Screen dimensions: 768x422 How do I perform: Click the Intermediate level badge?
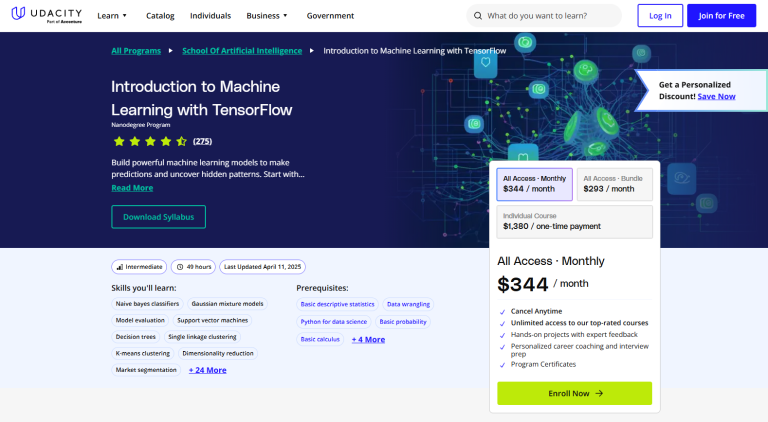click(x=139, y=267)
